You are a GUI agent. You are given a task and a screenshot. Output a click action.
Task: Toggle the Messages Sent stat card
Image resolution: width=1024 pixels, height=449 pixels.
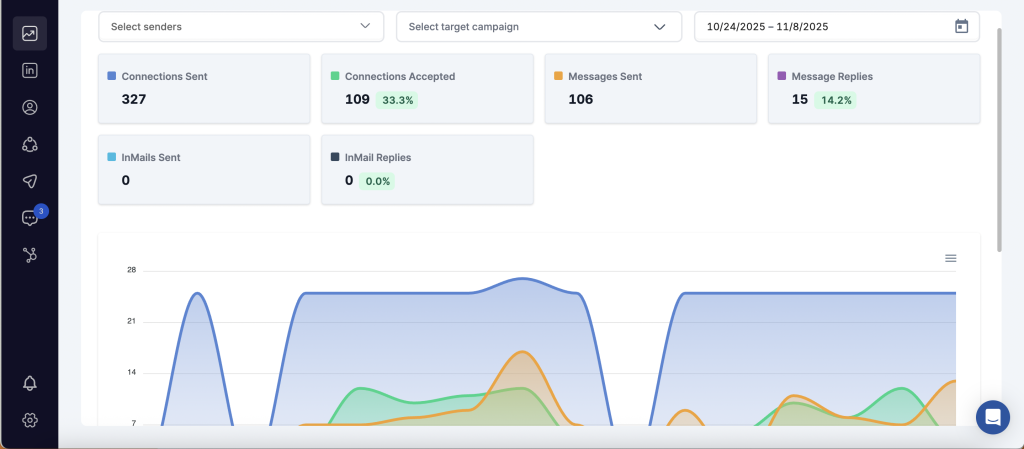(650, 88)
